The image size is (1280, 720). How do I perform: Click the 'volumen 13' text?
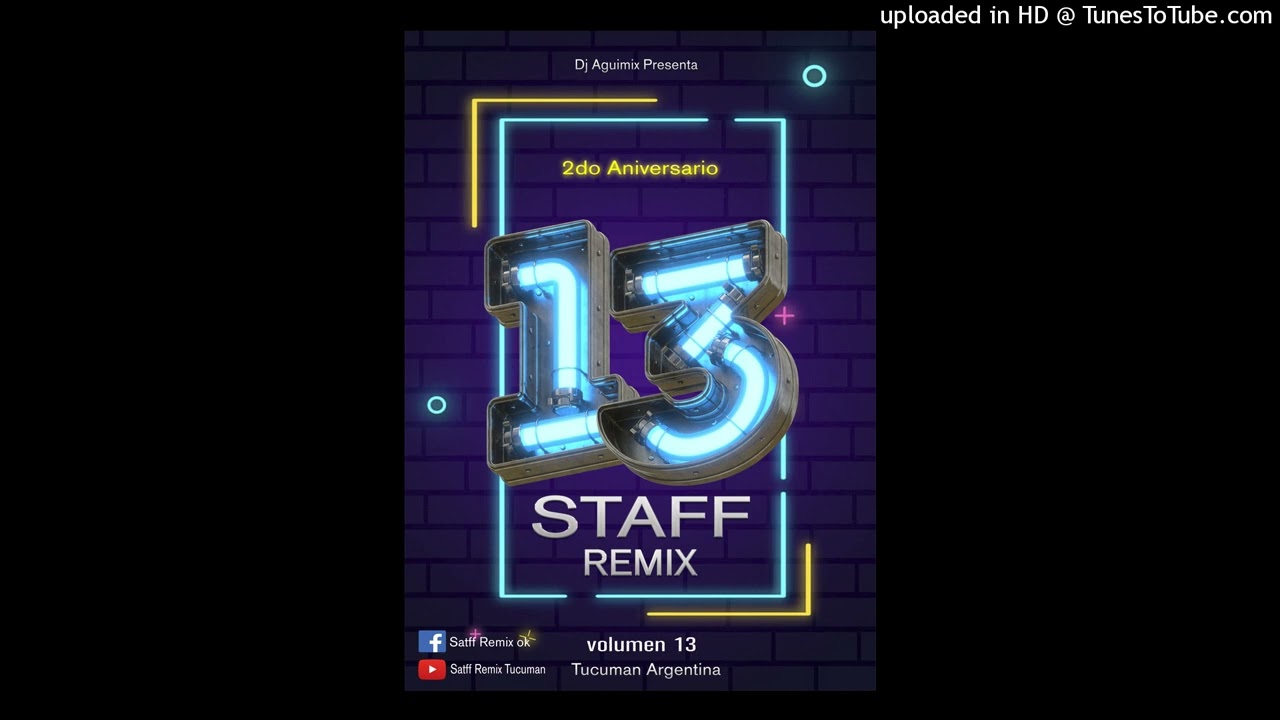point(641,644)
